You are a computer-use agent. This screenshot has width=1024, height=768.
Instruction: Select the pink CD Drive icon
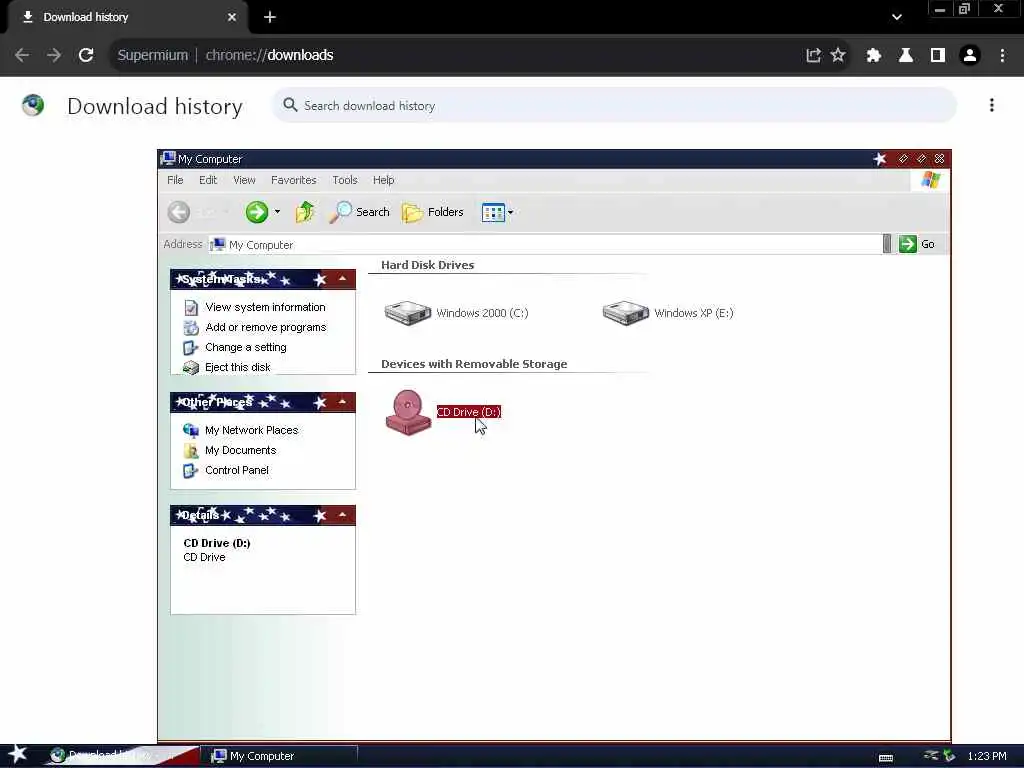408,412
